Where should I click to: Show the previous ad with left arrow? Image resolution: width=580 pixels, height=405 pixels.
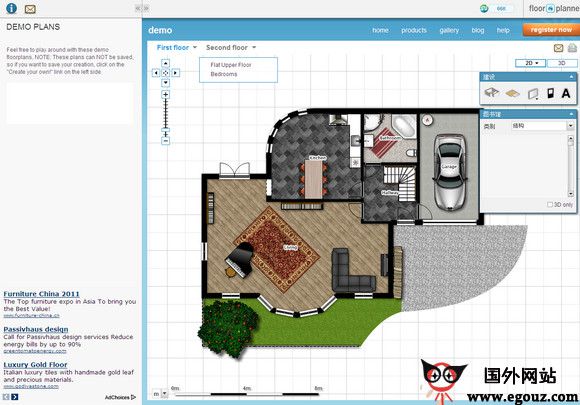[x=6, y=397]
